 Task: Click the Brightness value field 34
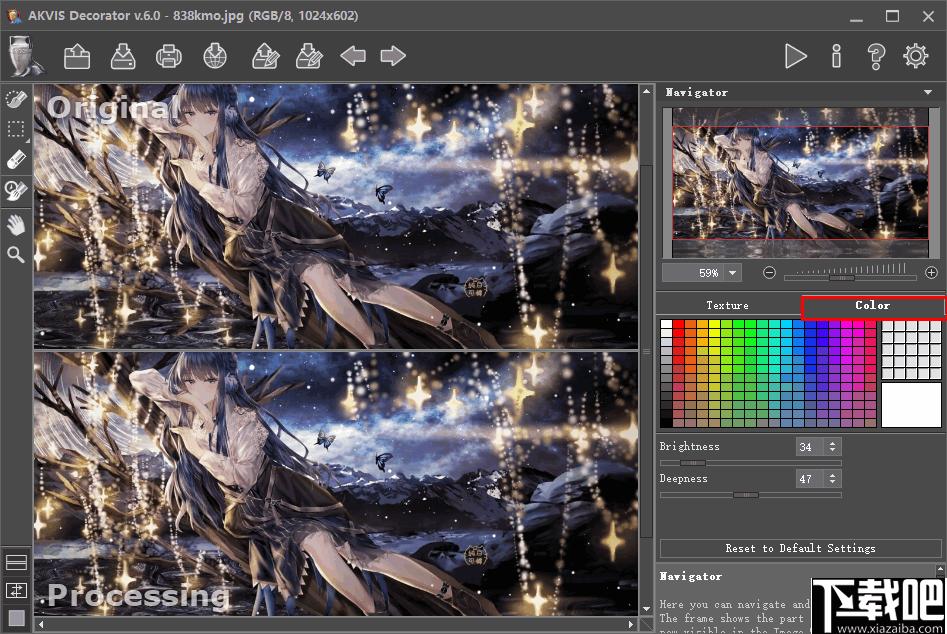(x=809, y=447)
